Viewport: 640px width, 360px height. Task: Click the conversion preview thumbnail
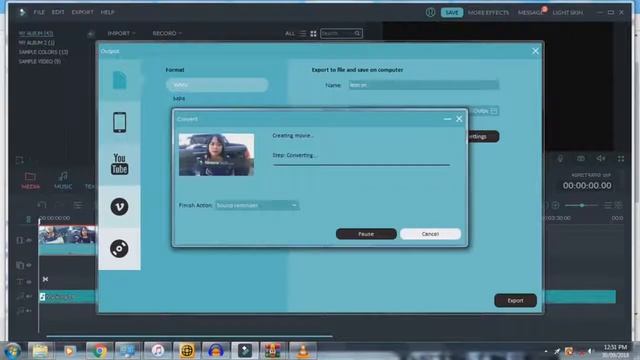216,155
